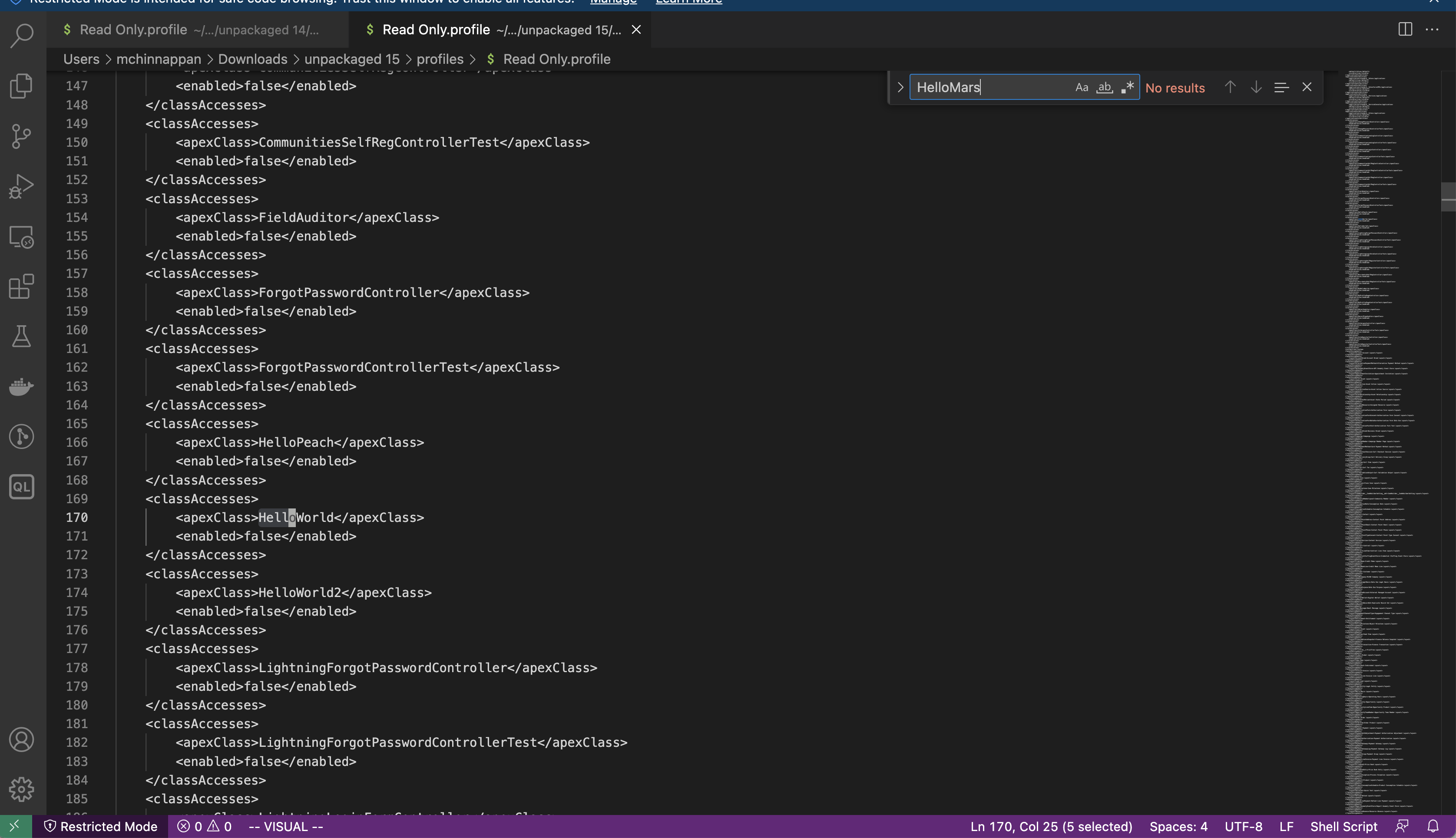Open Testing flask view

point(22,336)
